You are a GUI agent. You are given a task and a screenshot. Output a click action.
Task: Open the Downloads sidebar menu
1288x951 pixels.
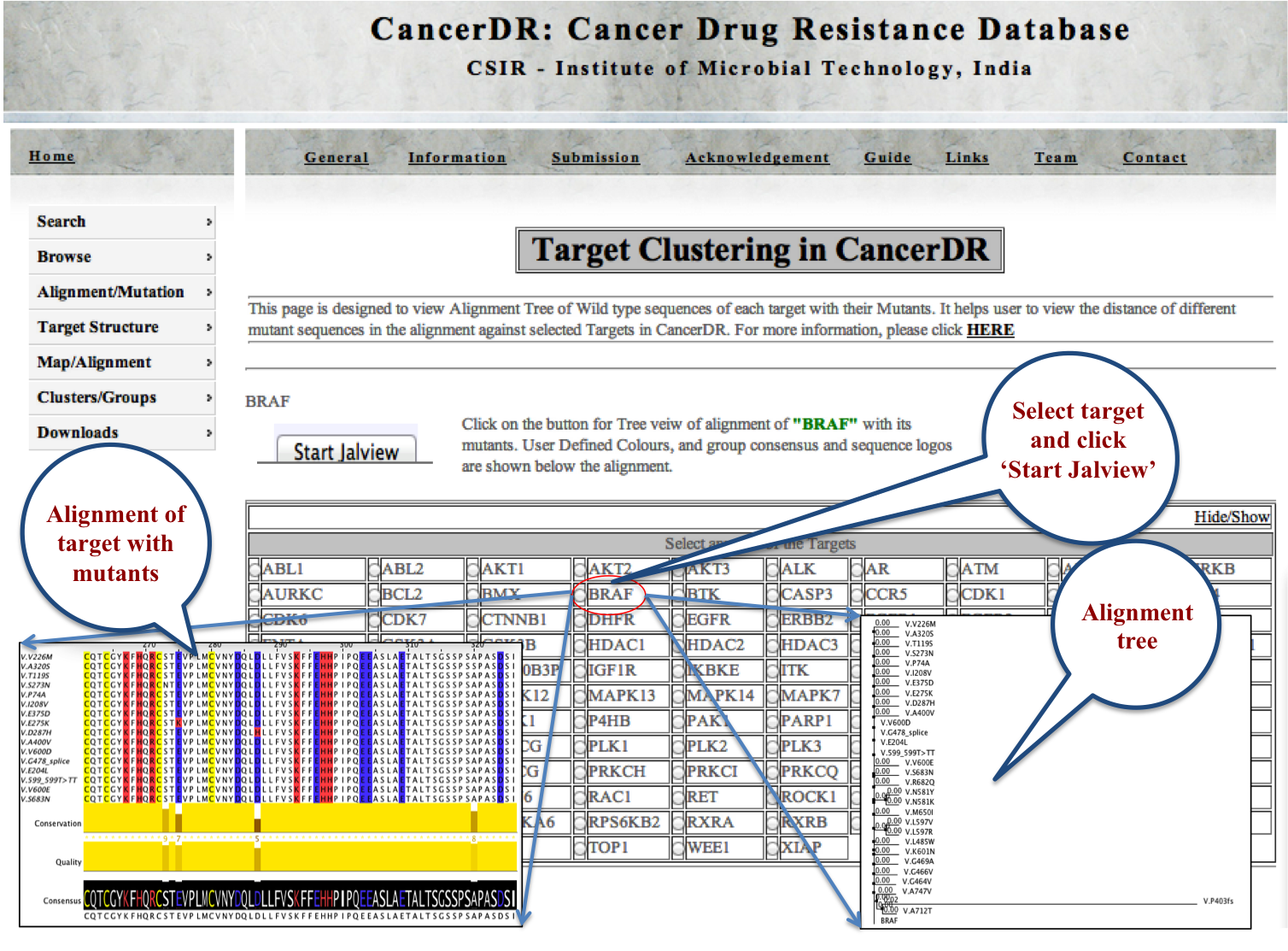[121, 432]
